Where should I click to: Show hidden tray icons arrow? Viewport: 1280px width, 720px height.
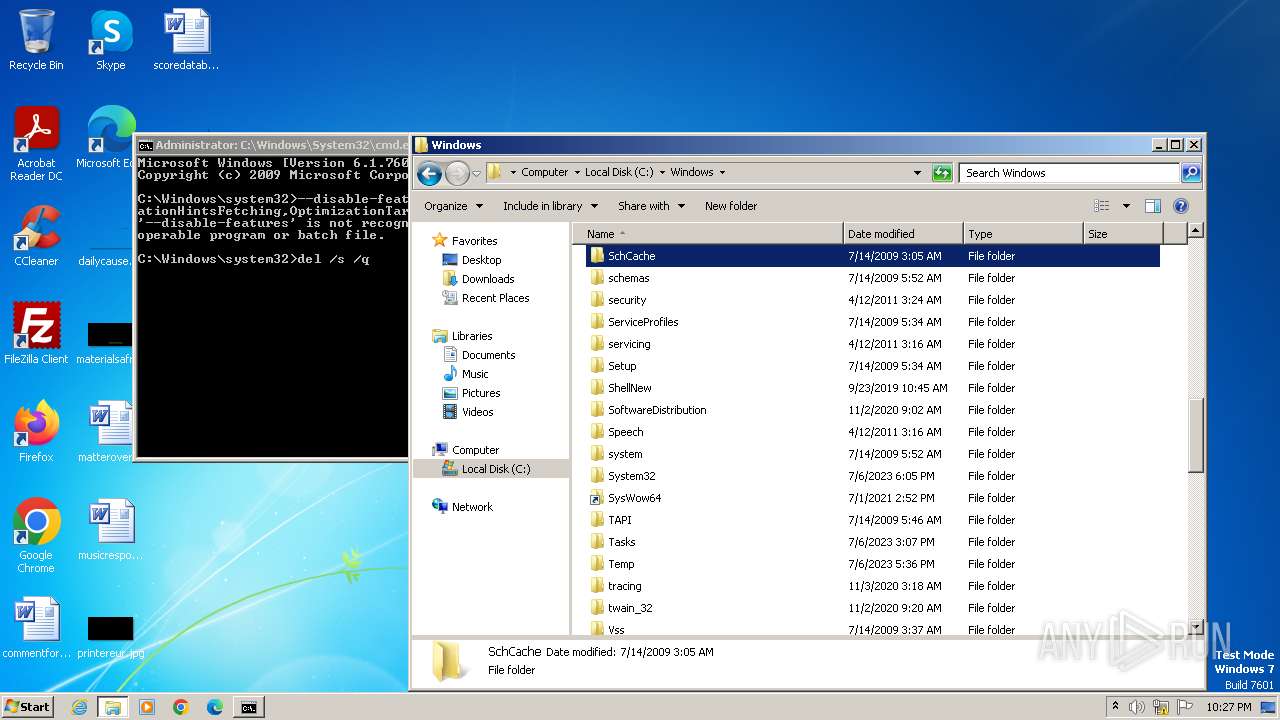[x=1116, y=707]
